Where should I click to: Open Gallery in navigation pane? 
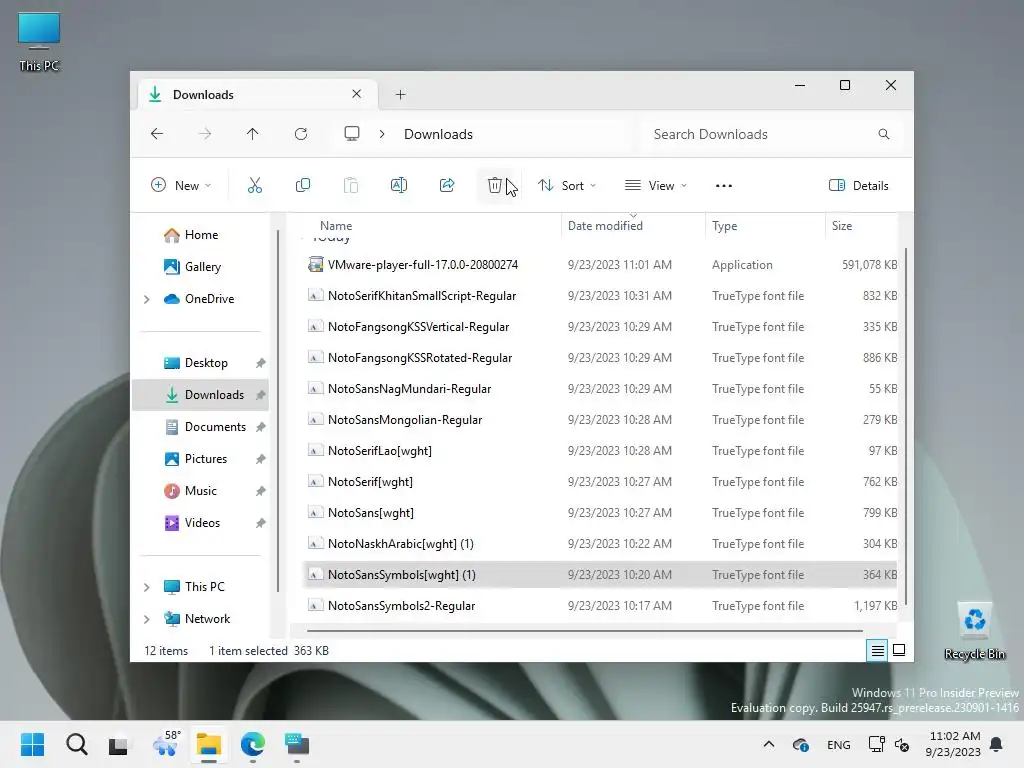pos(202,267)
